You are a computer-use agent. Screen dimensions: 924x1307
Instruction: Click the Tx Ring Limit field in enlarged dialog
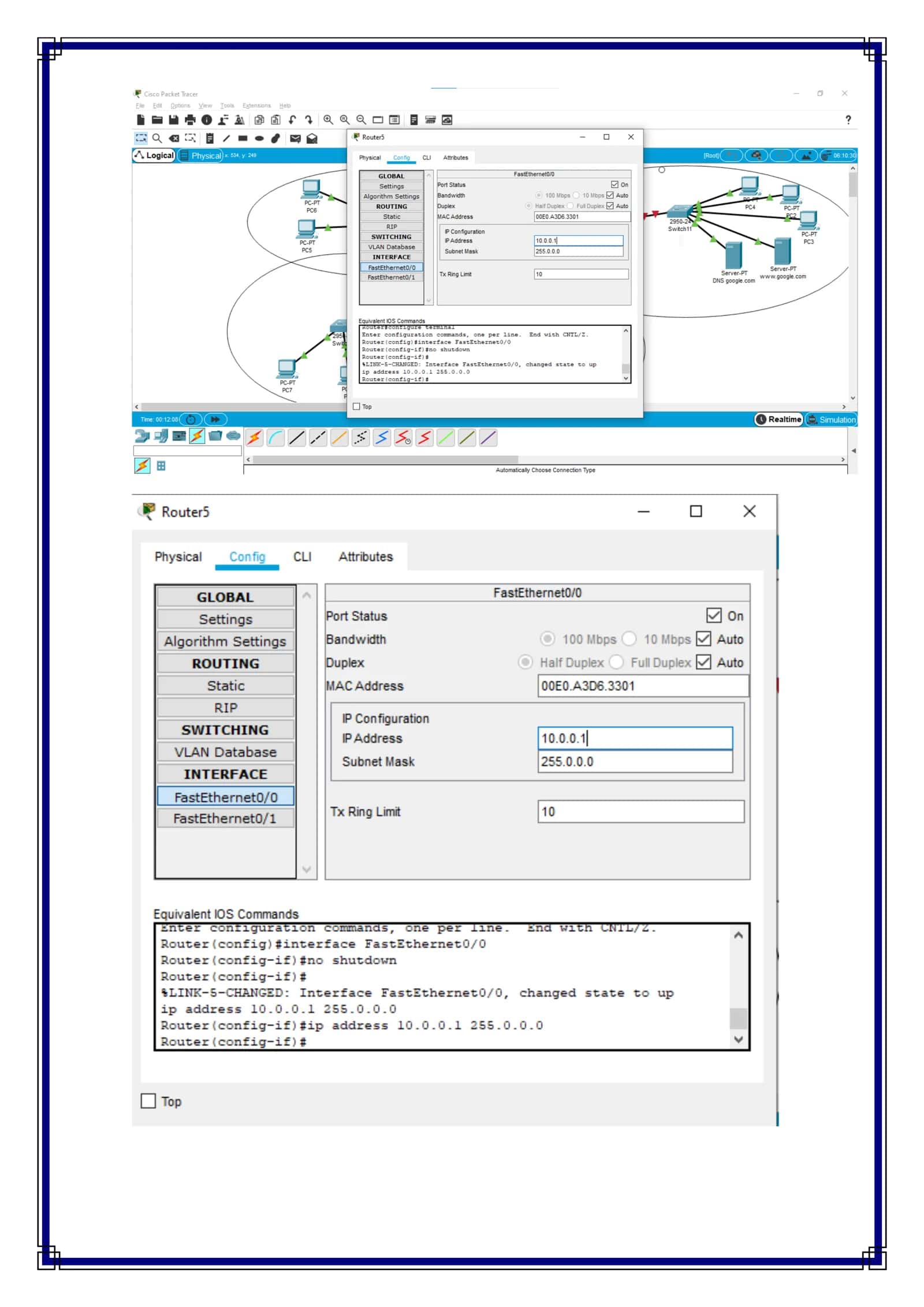640,811
